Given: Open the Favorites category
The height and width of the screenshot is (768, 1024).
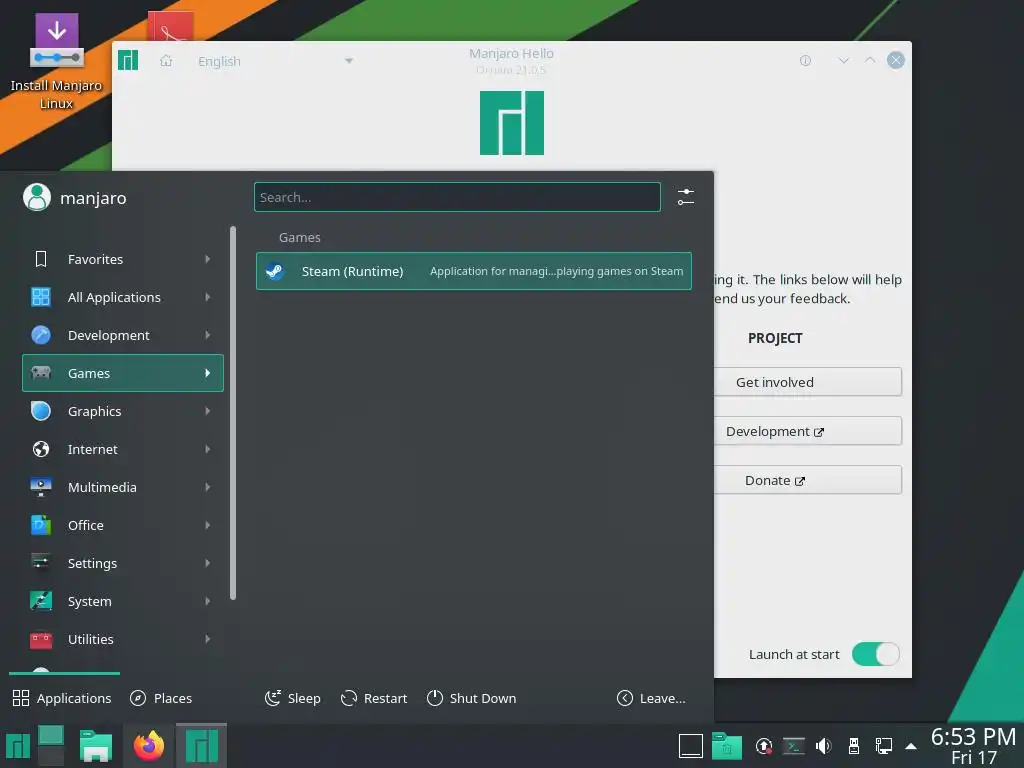Looking at the screenshot, I should point(123,259).
